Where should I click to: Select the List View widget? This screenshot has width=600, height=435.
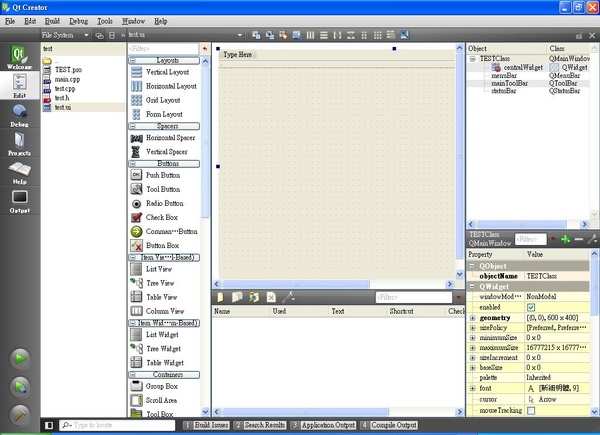click(164, 269)
